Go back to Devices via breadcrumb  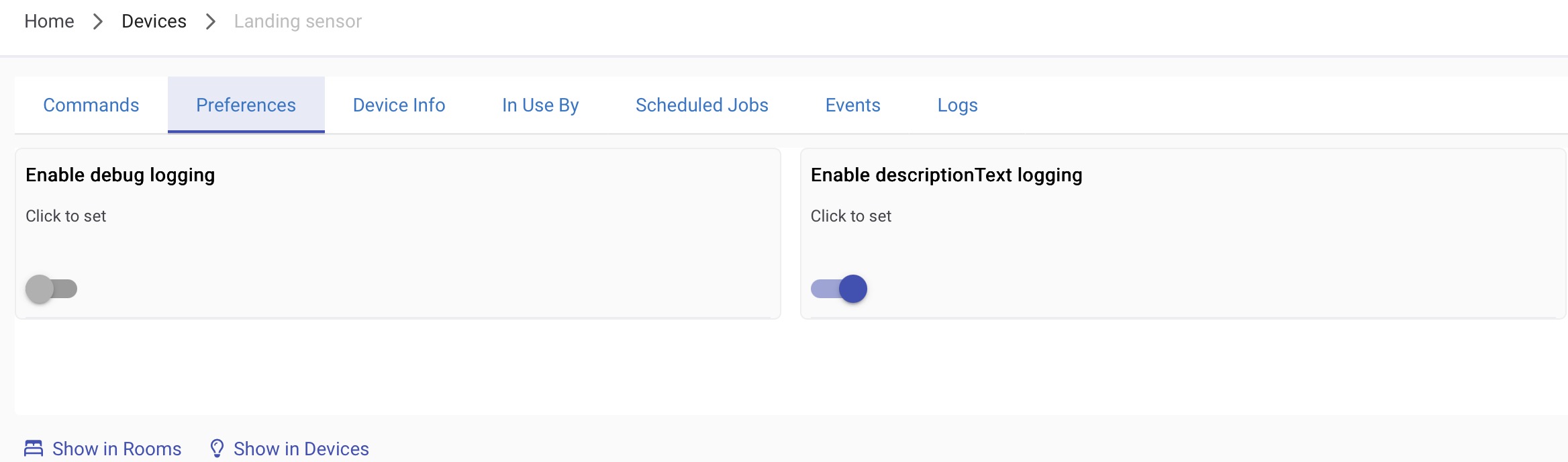click(154, 21)
